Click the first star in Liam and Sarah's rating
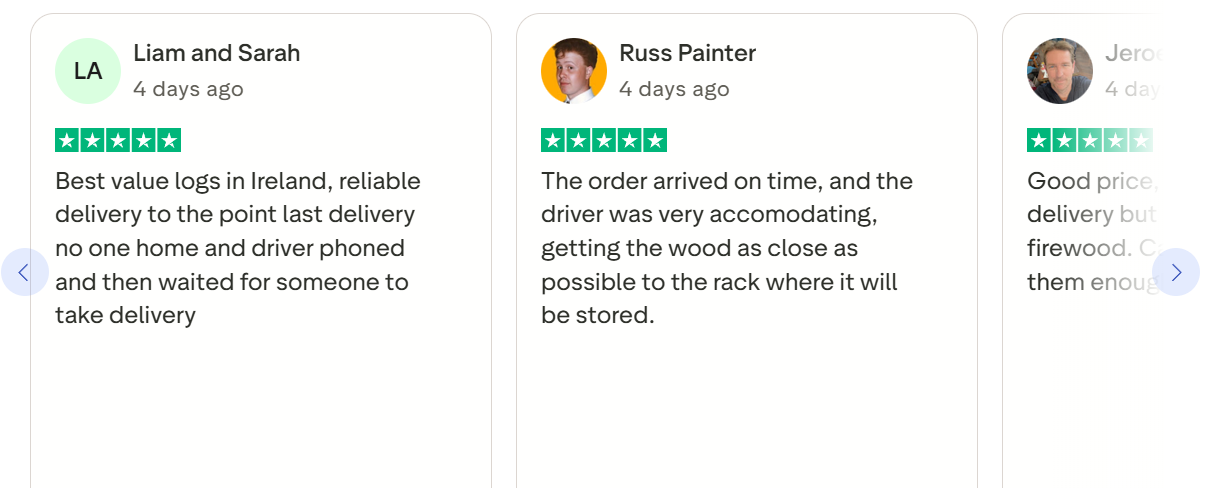The height and width of the screenshot is (488, 1206). coord(67,141)
